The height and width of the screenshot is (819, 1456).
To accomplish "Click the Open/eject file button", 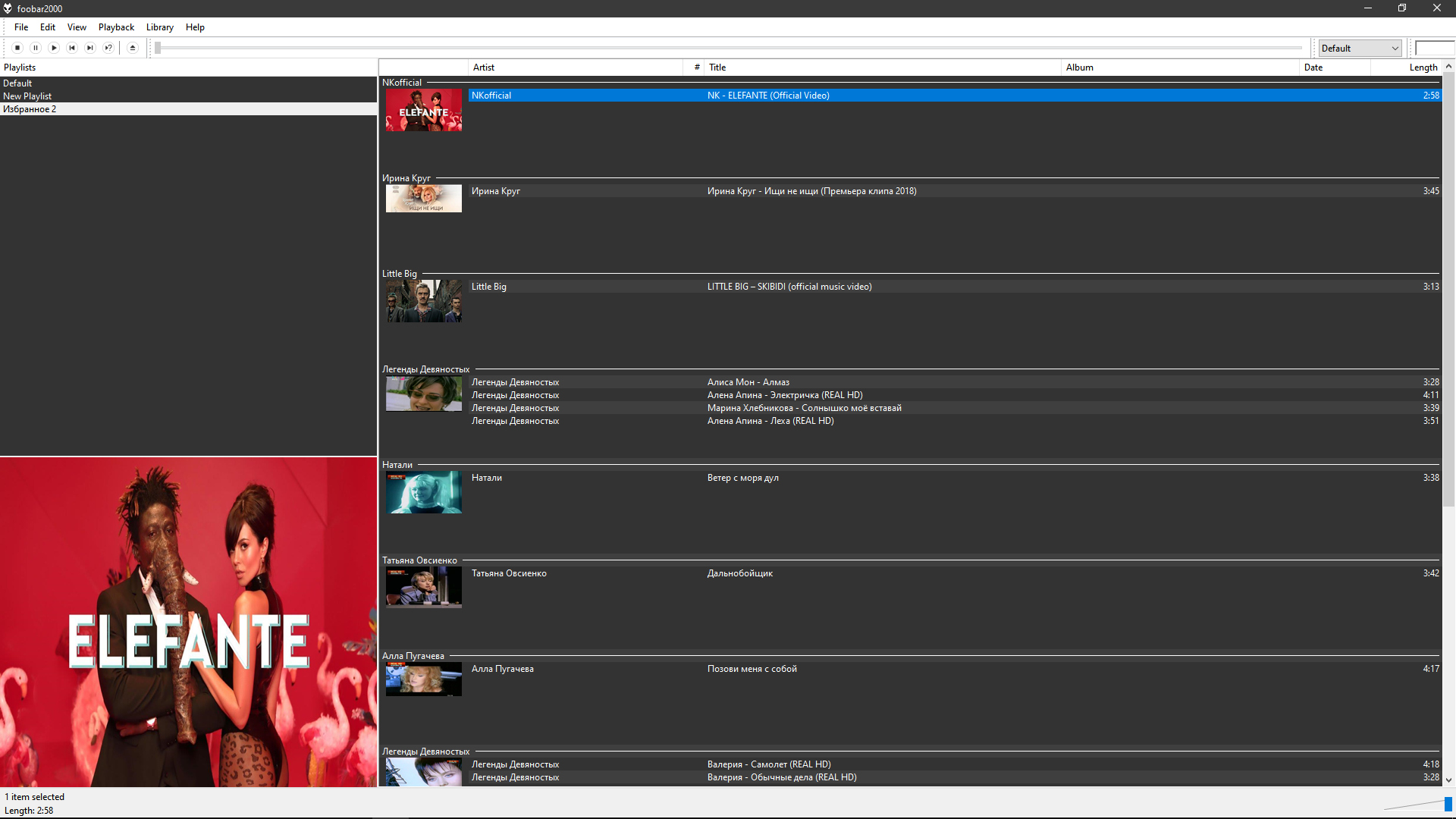I will tap(133, 48).
